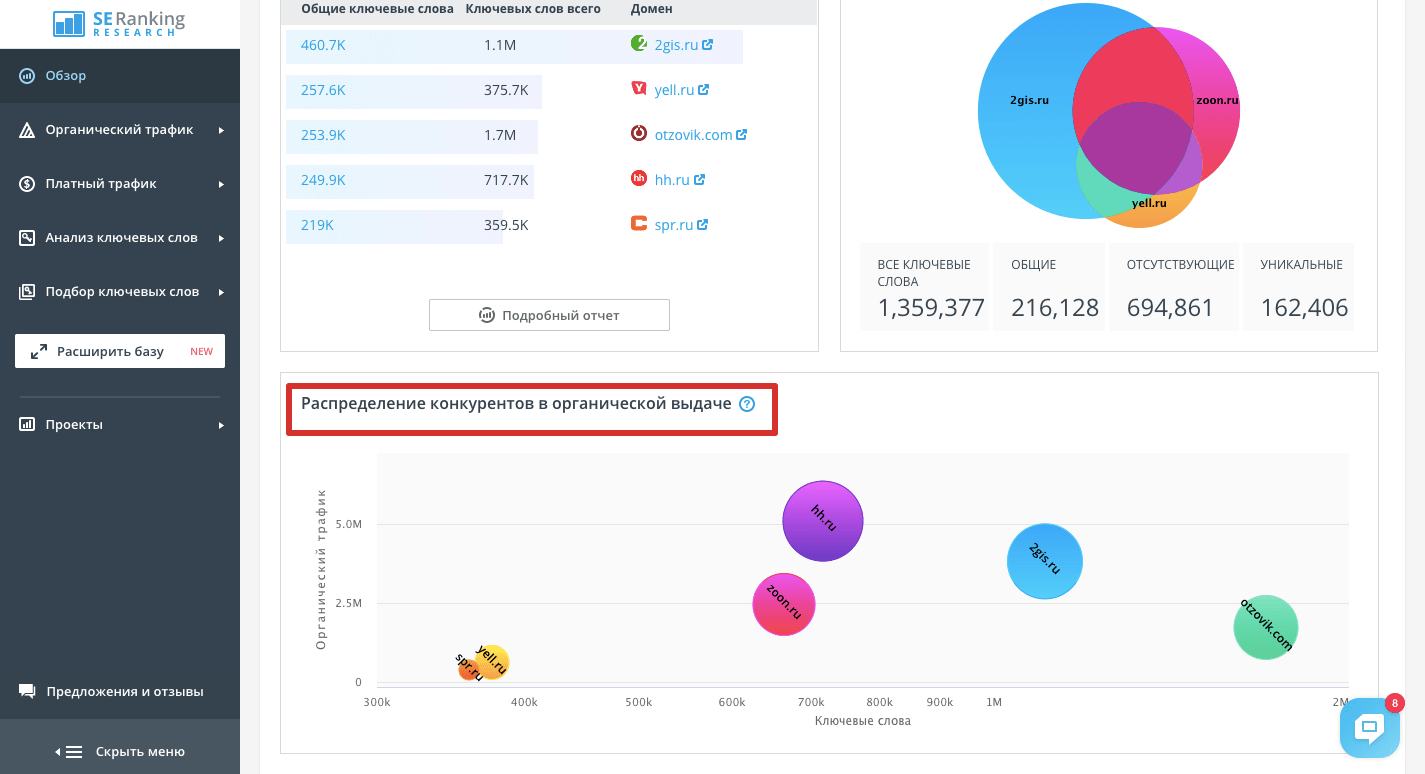Open the yell.ru domain link

[x=674, y=90]
